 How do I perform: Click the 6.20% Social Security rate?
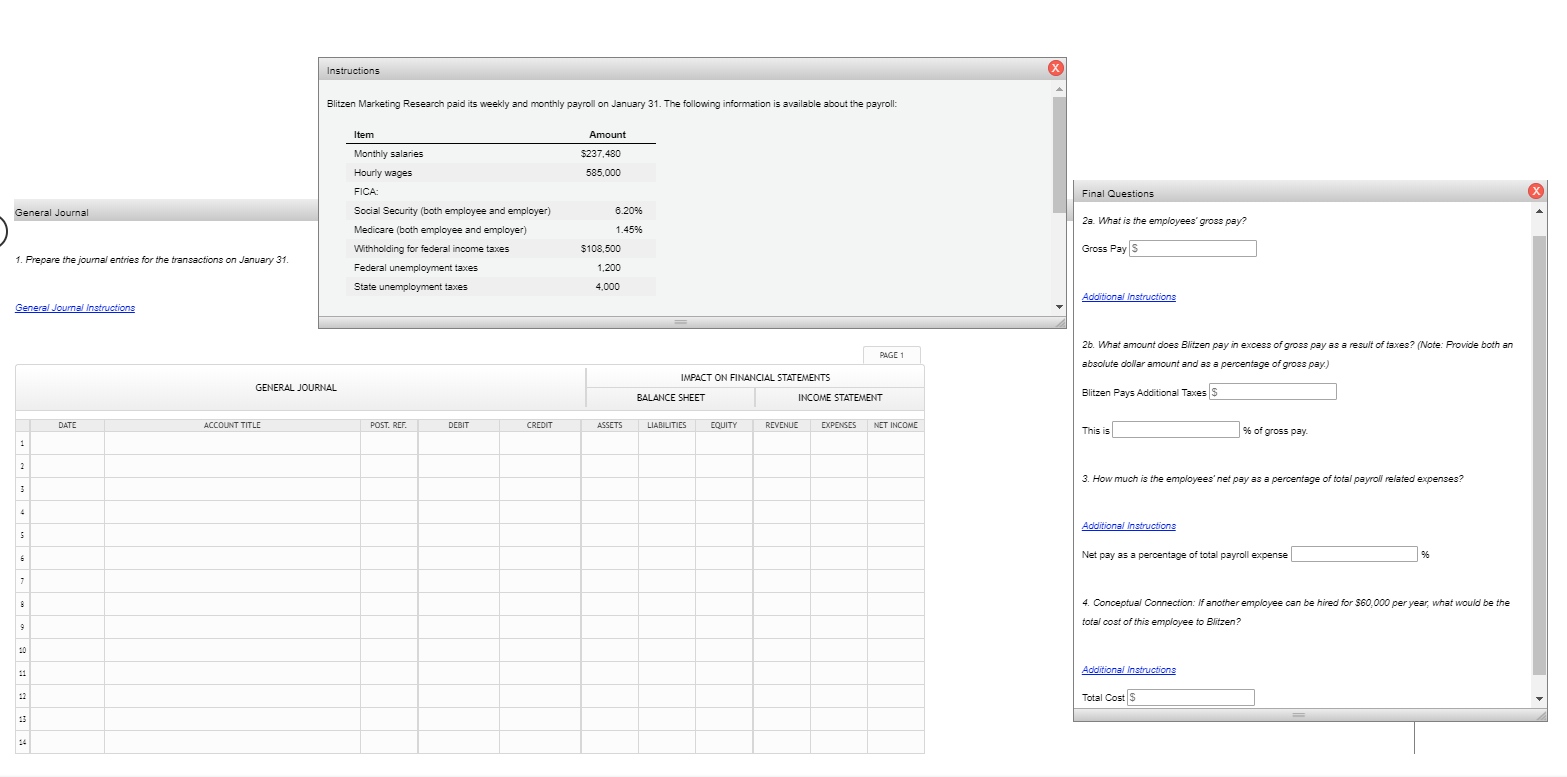(x=628, y=211)
